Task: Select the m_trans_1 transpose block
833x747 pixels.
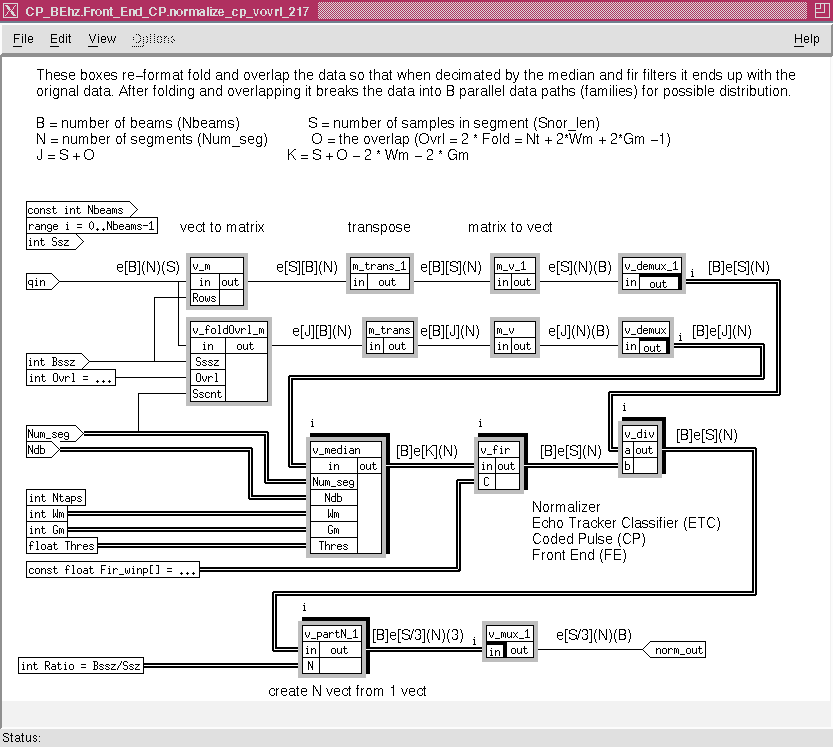Action: click(379, 266)
